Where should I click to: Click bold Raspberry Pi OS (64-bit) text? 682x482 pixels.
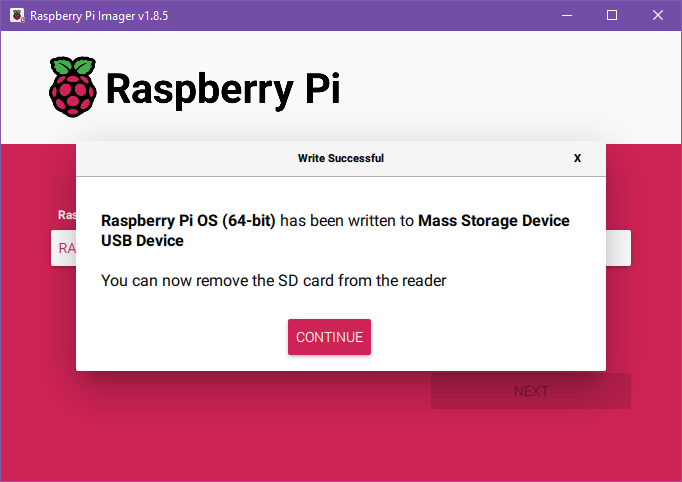[x=188, y=221]
